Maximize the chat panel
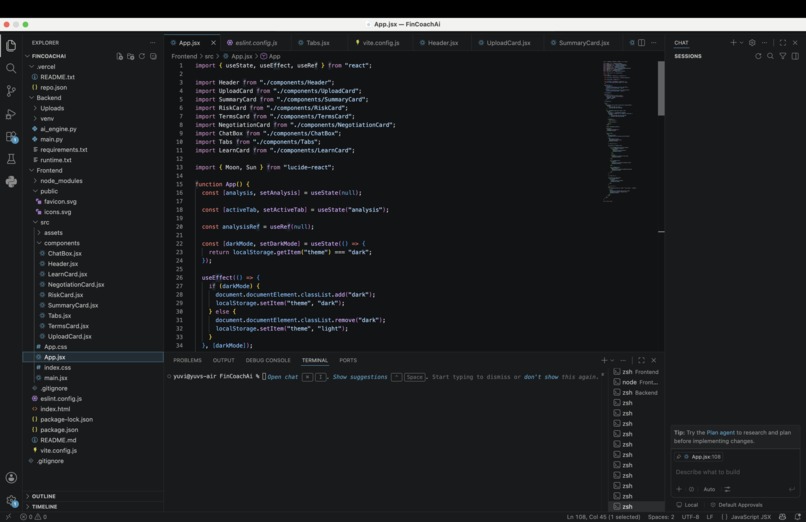The width and height of the screenshot is (806, 522). pyautogui.click(x=783, y=43)
